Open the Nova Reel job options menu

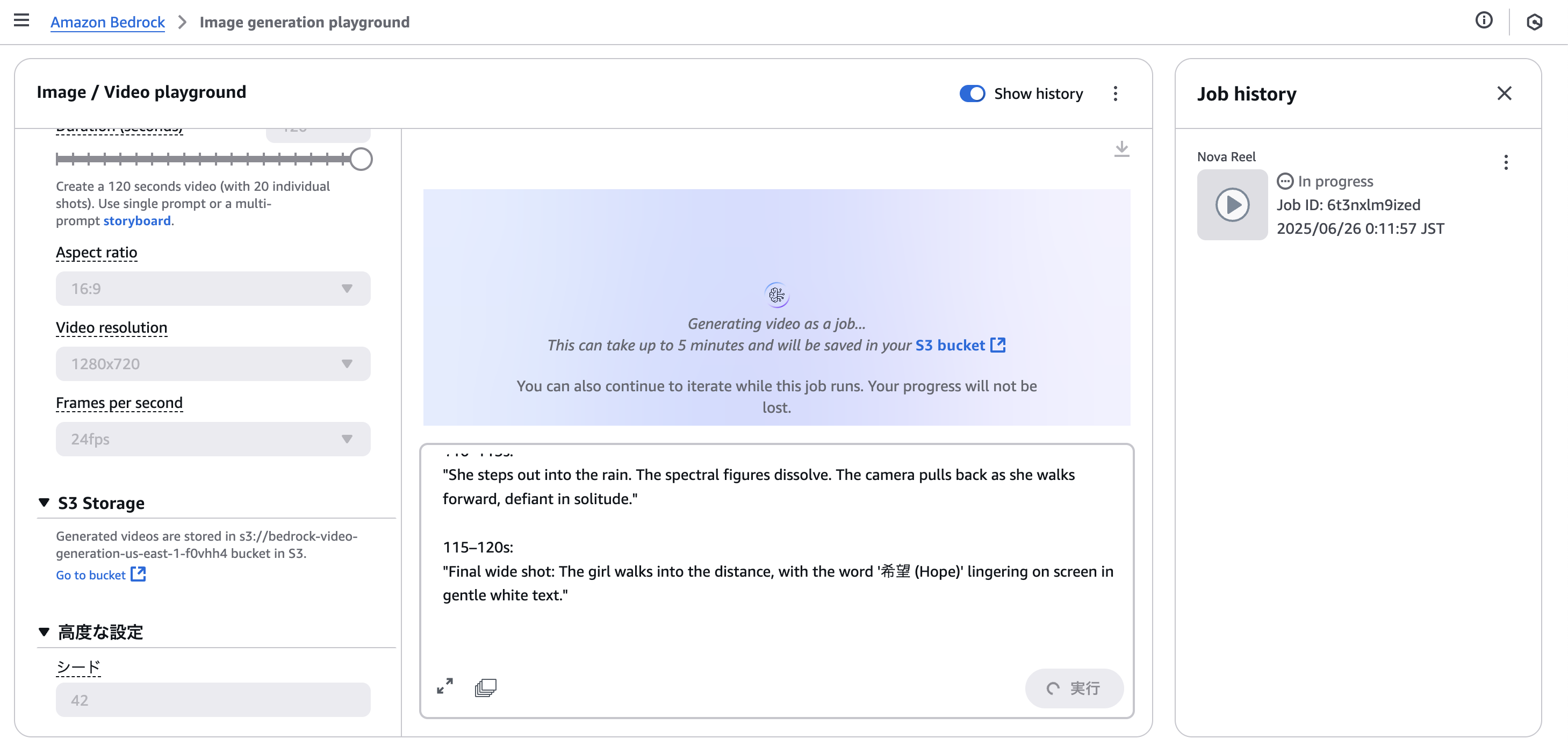point(1505,162)
